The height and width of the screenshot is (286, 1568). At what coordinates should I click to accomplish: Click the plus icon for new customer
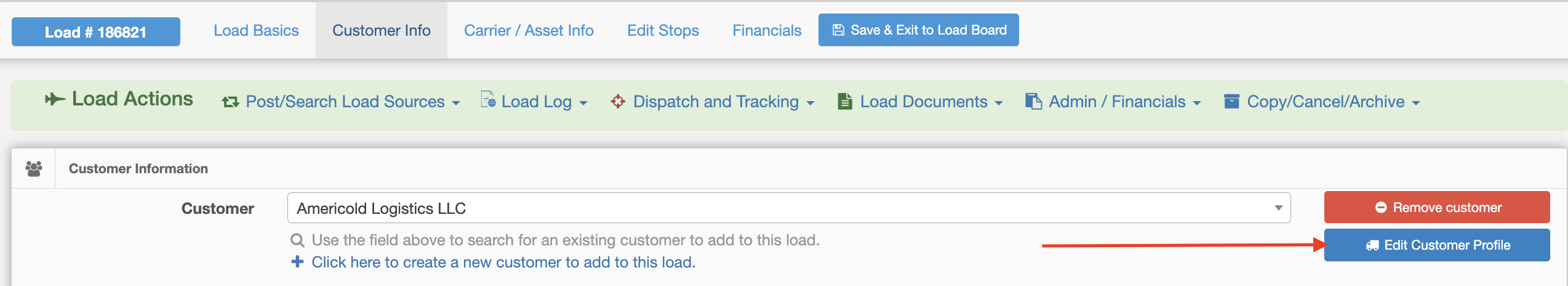(x=297, y=262)
